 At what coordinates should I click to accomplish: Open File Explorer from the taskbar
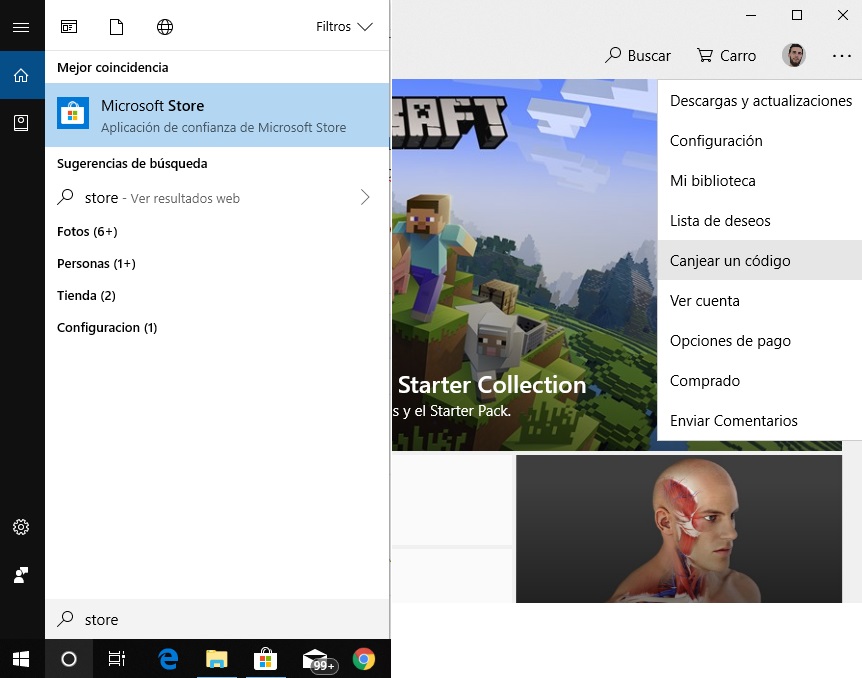(216, 659)
